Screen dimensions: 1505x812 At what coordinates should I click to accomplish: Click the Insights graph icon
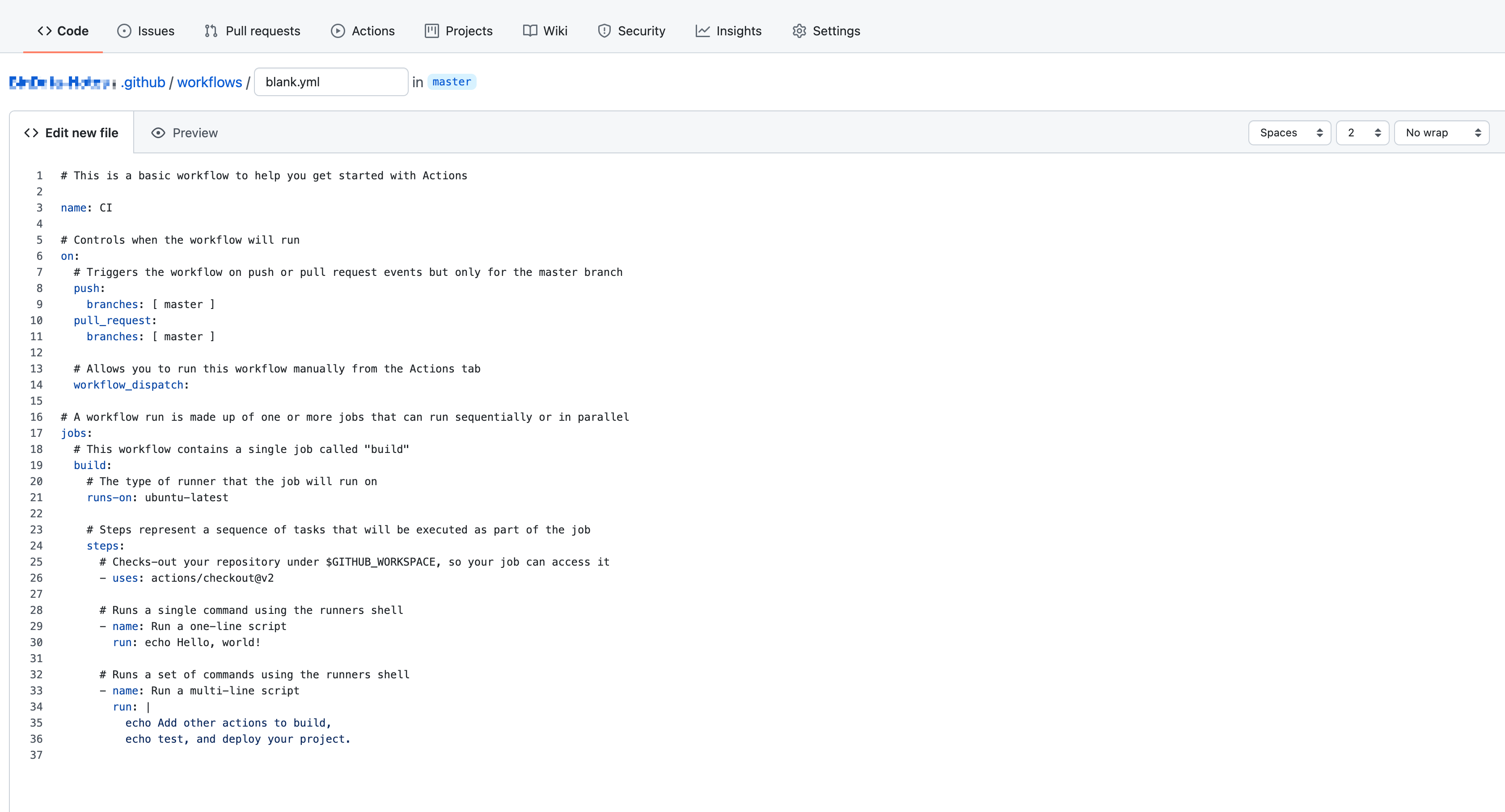point(702,31)
